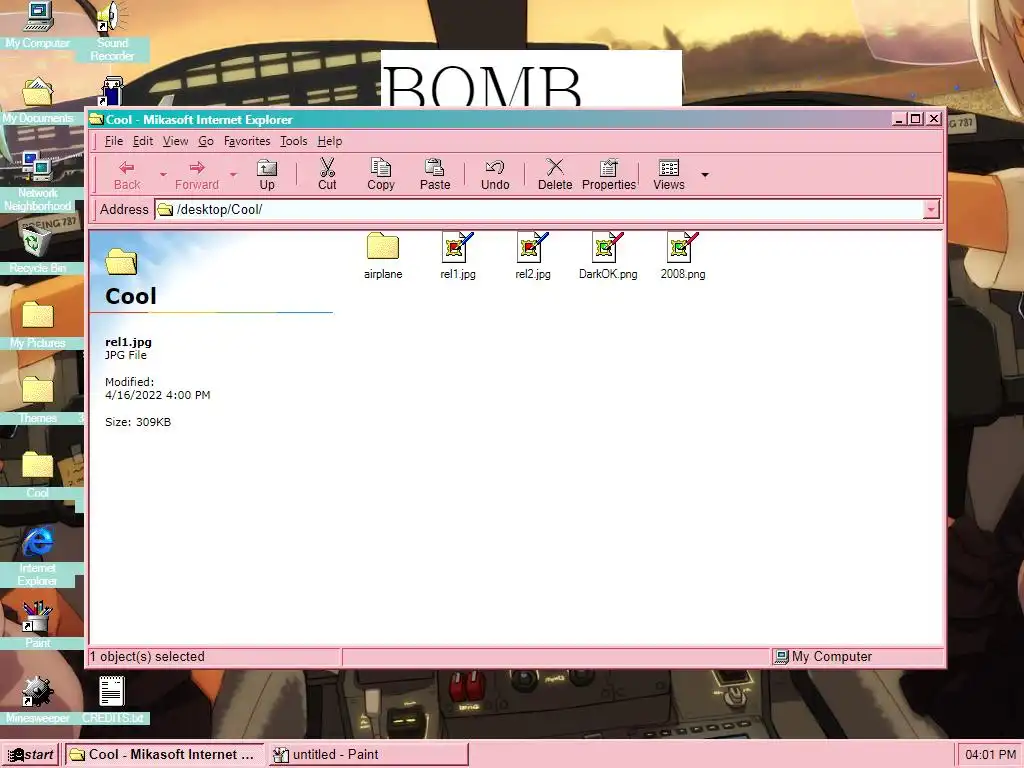Select My Pictures desktop folder
The height and width of the screenshot is (768, 1024).
tap(38, 325)
